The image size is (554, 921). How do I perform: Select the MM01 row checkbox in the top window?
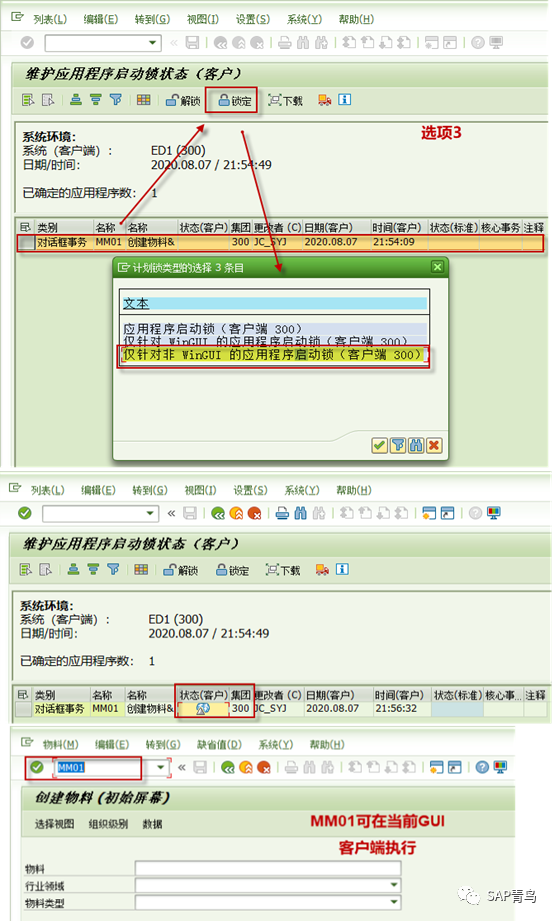click(x=26, y=242)
